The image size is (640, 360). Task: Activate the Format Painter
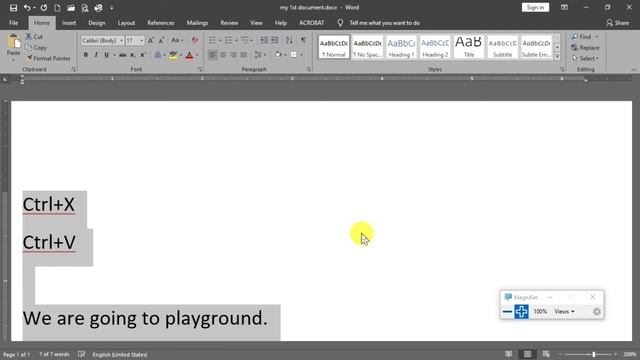[48, 58]
